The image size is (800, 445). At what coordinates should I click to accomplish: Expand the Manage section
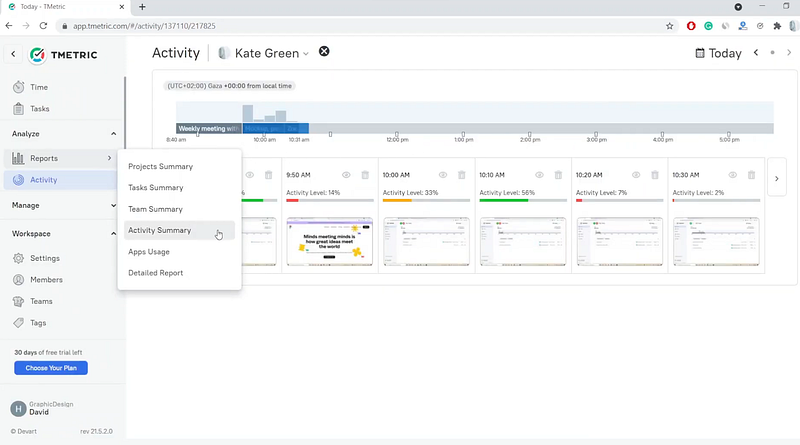[113, 205]
